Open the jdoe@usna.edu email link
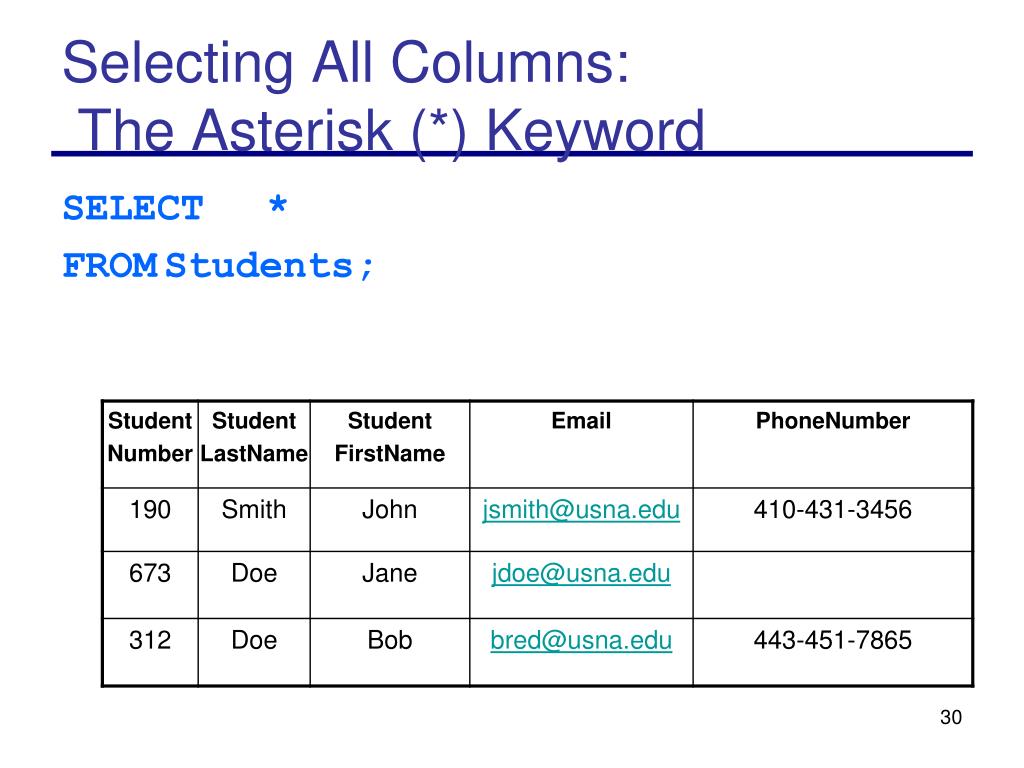Screen dimensions: 1024x768 (581, 574)
